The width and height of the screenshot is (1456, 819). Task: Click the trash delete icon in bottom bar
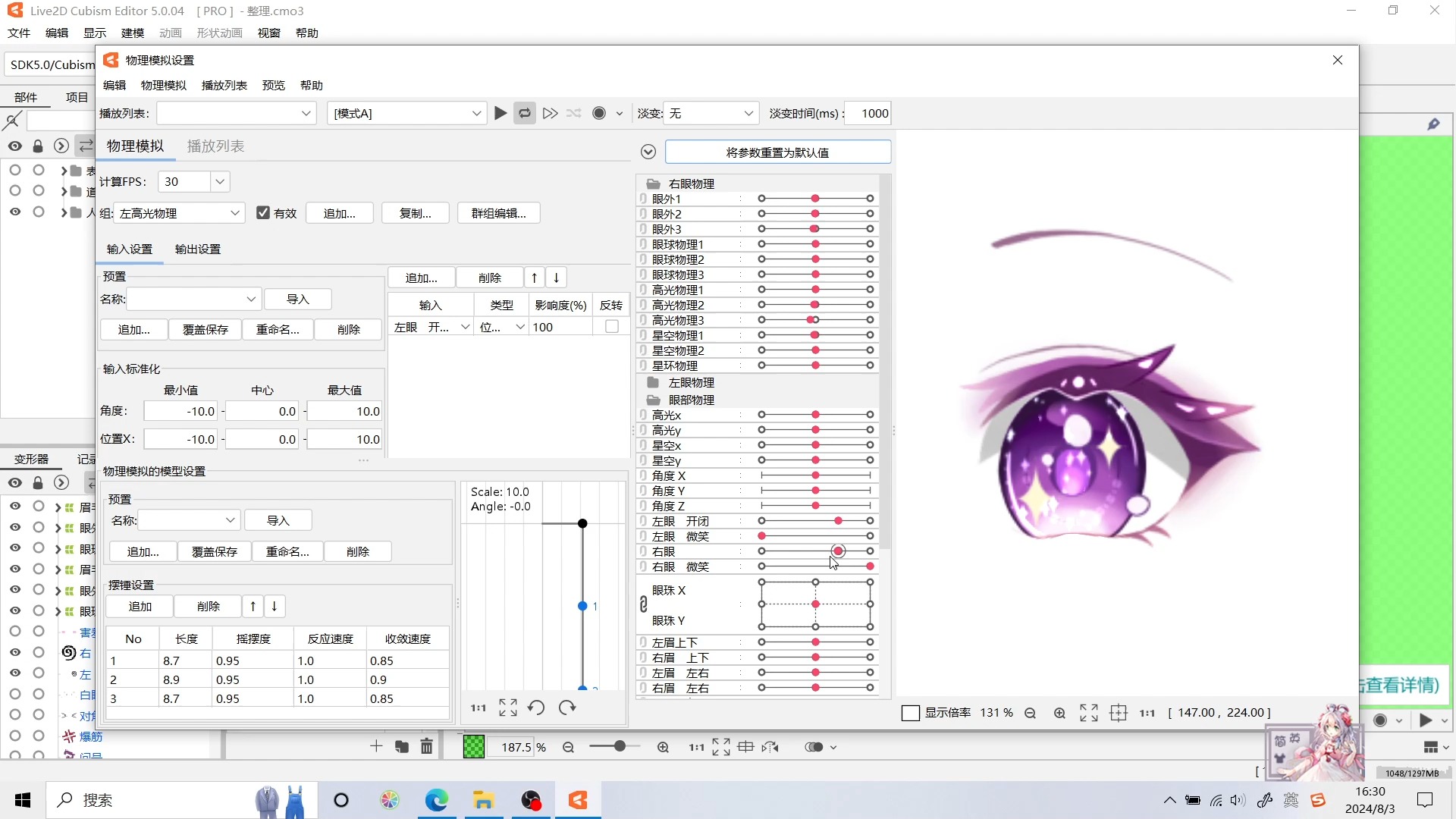(427, 747)
